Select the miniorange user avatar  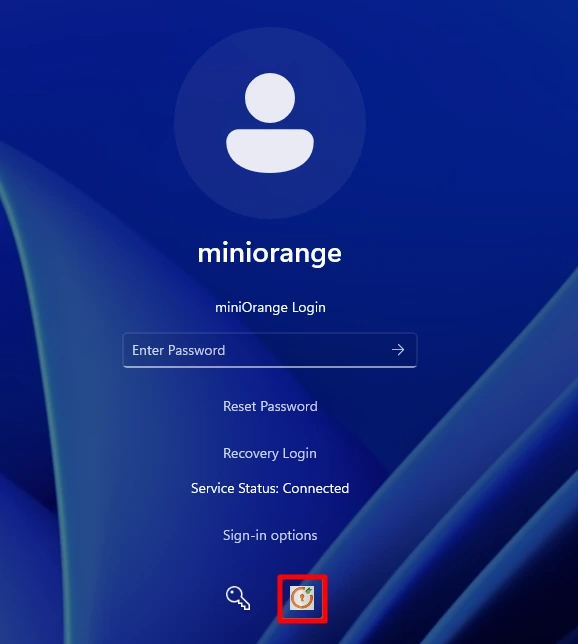270,123
